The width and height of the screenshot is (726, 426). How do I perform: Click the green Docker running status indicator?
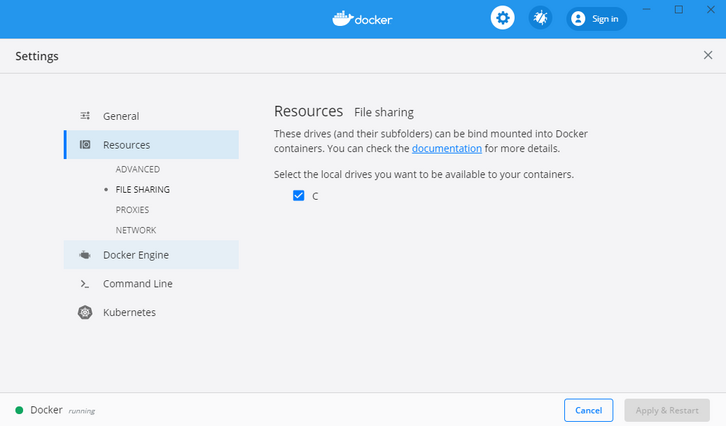(x=19, y=410)
